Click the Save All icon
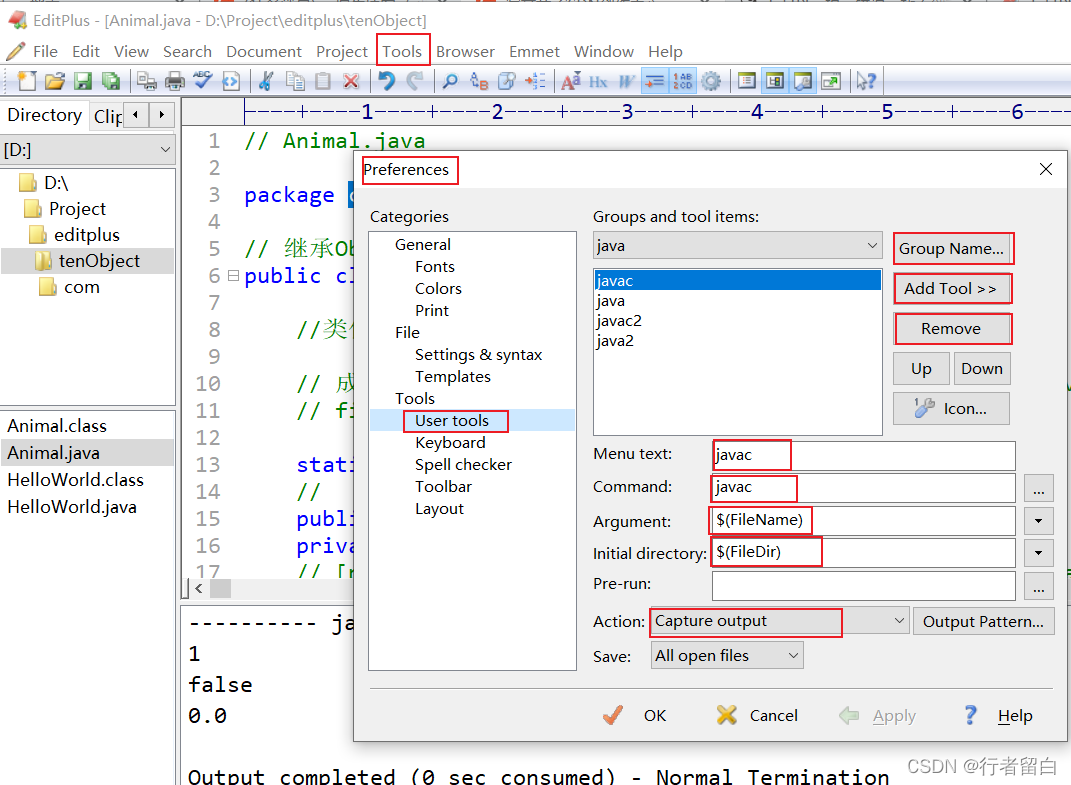The height and width of the screenshot is (785, 1071). (x=111, y=81)
